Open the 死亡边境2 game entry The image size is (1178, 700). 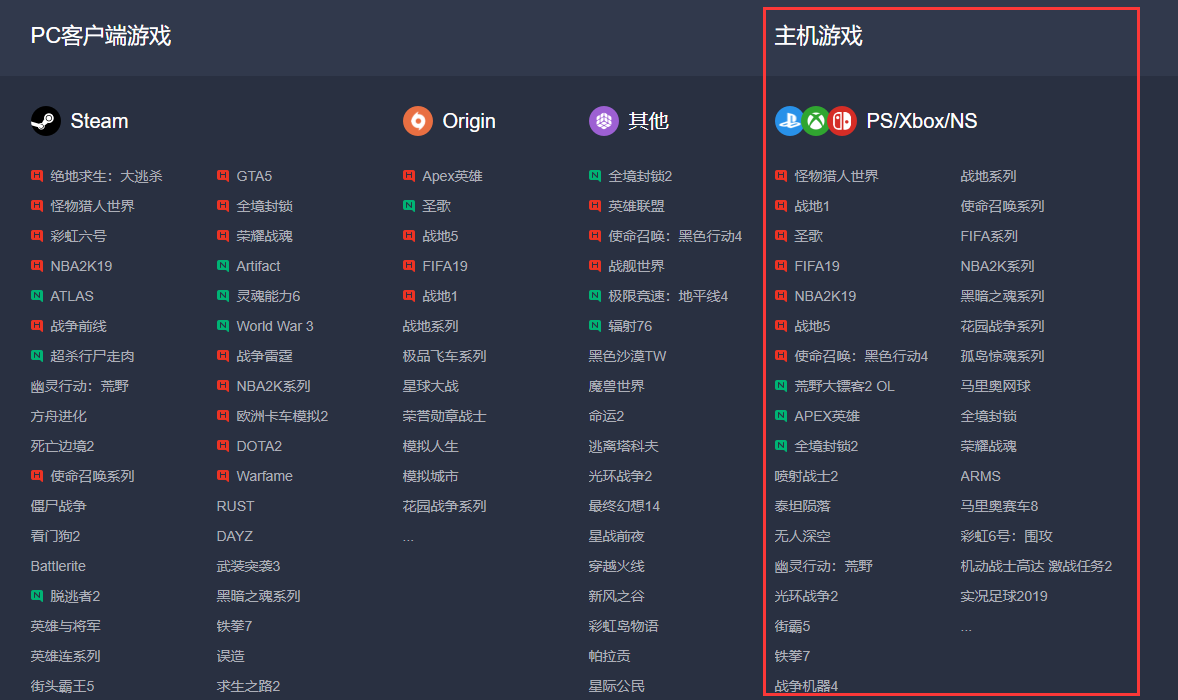(62, 446)
